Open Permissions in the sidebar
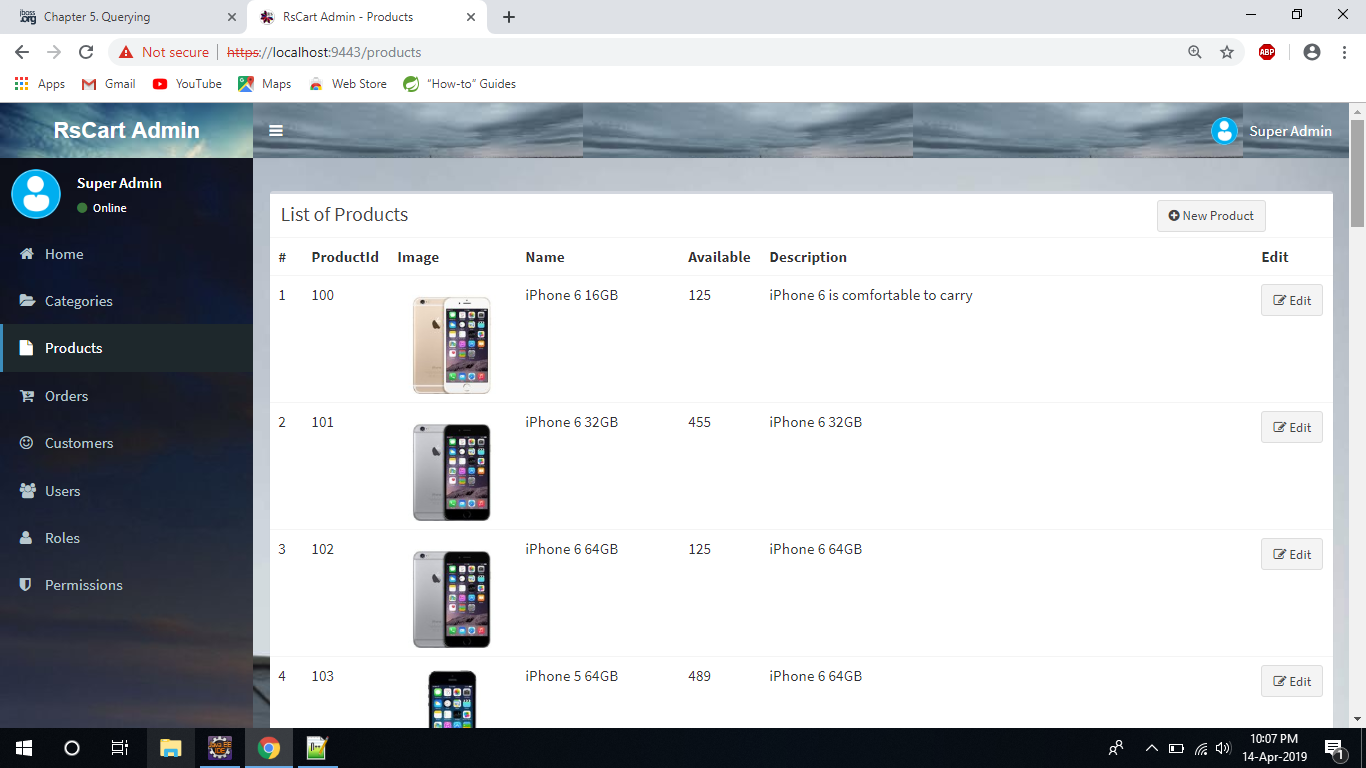This screenshot has width=1366, height=768. point(126,585)
